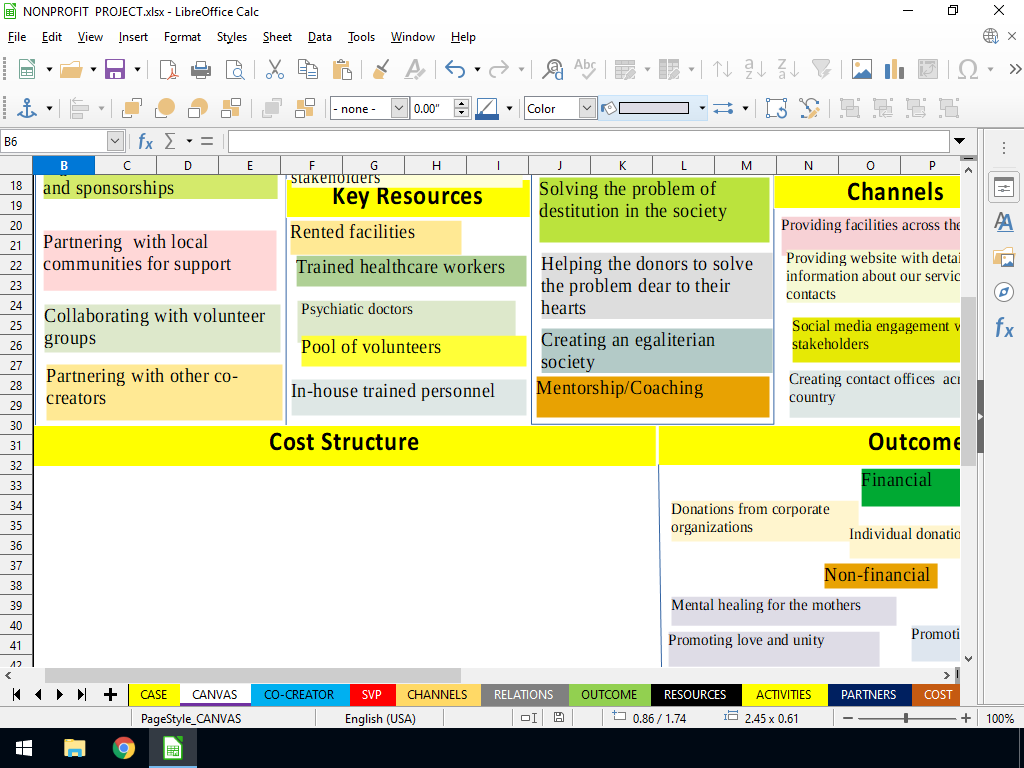Open the Format menu

click(182, 37)
